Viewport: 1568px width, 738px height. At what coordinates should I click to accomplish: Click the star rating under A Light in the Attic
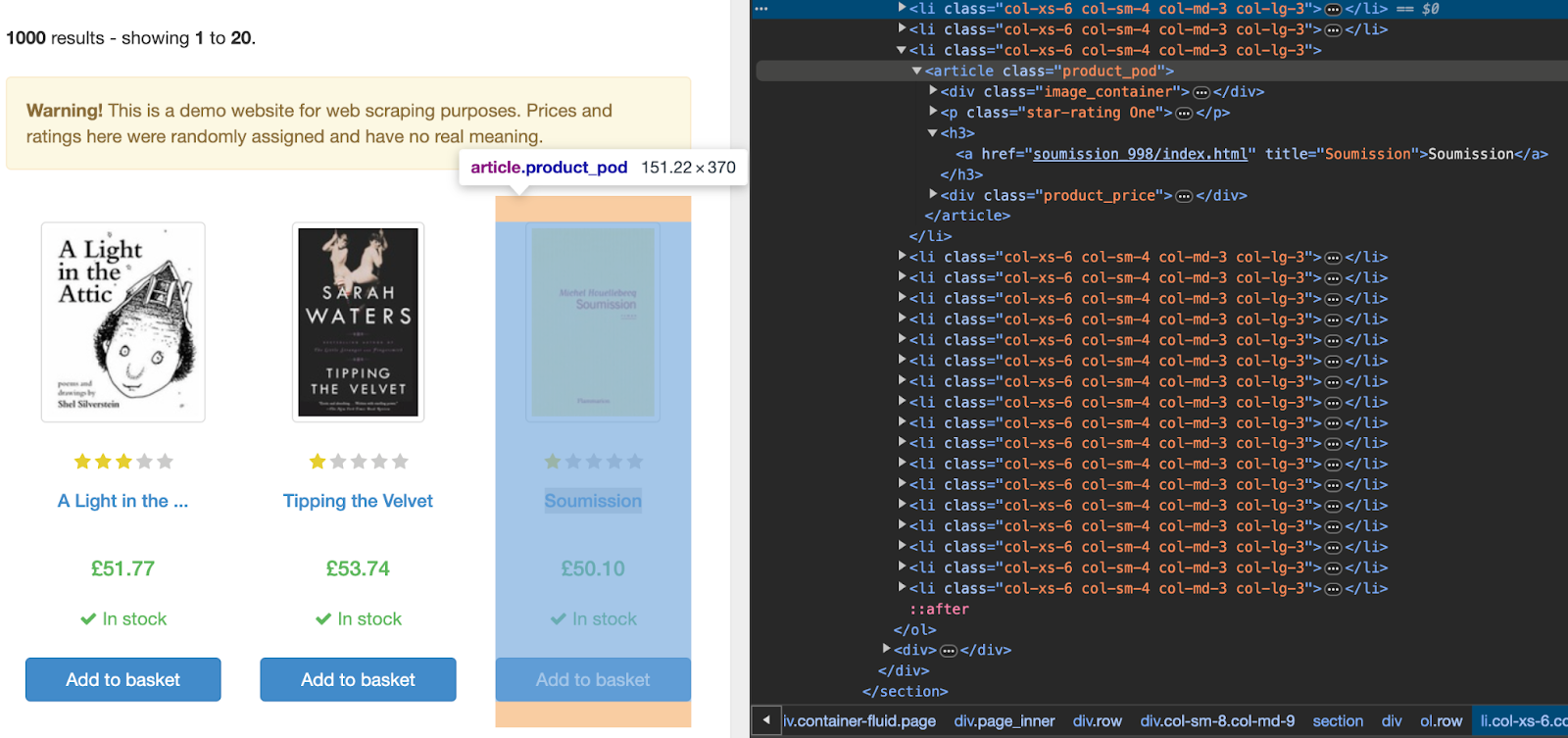tap(123, 461)
